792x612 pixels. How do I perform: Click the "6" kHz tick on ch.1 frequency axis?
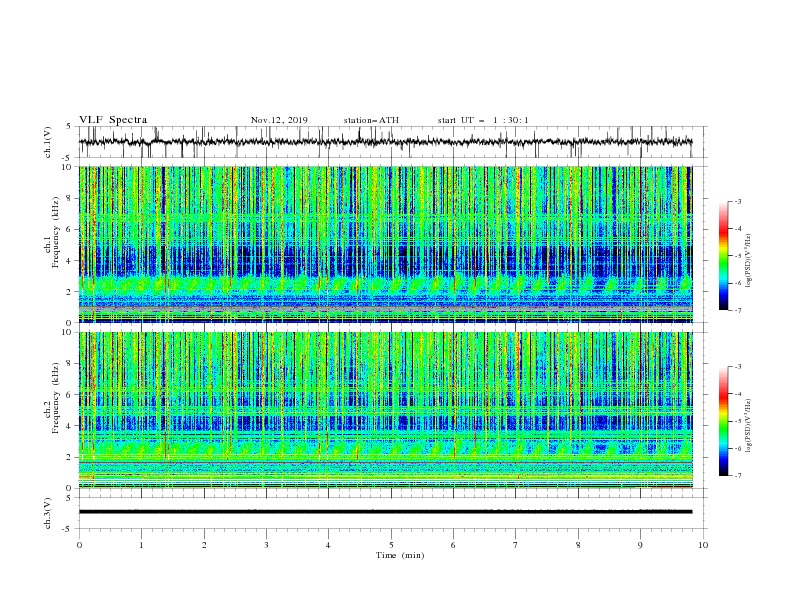70,229
